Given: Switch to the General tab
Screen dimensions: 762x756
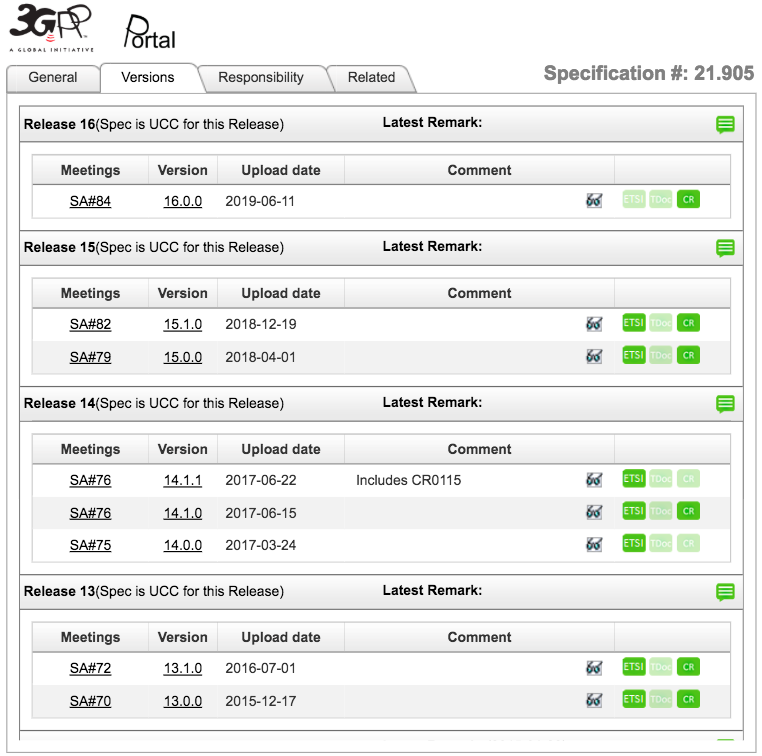Looking at the screenshot, I should click(x=52, y=78).
